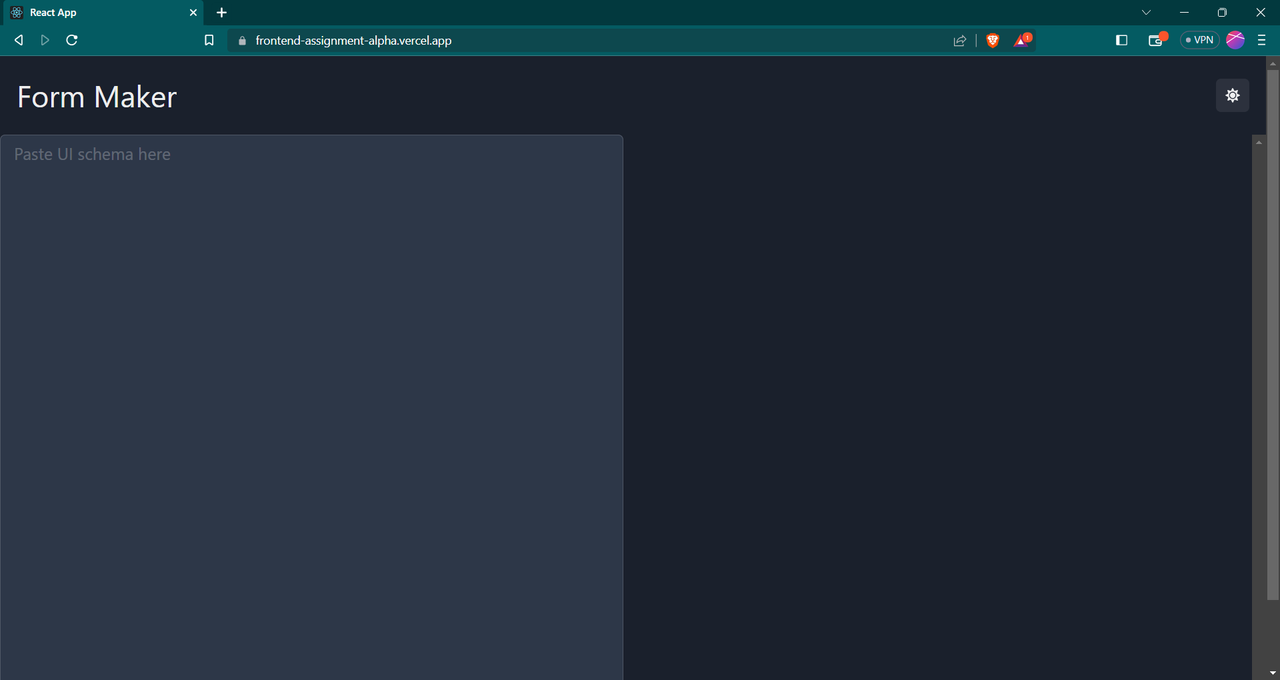Image resolution: width=1280 pixels, height=680 pixels.
Task: Select the React App tab
Action: click(103, 13)
